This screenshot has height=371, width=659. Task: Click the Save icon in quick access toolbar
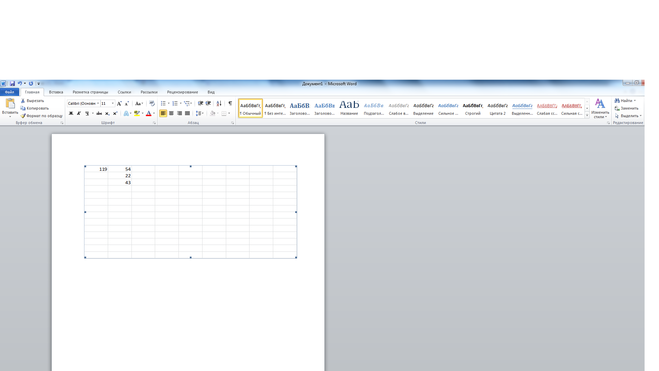click(x=12, y=84)
